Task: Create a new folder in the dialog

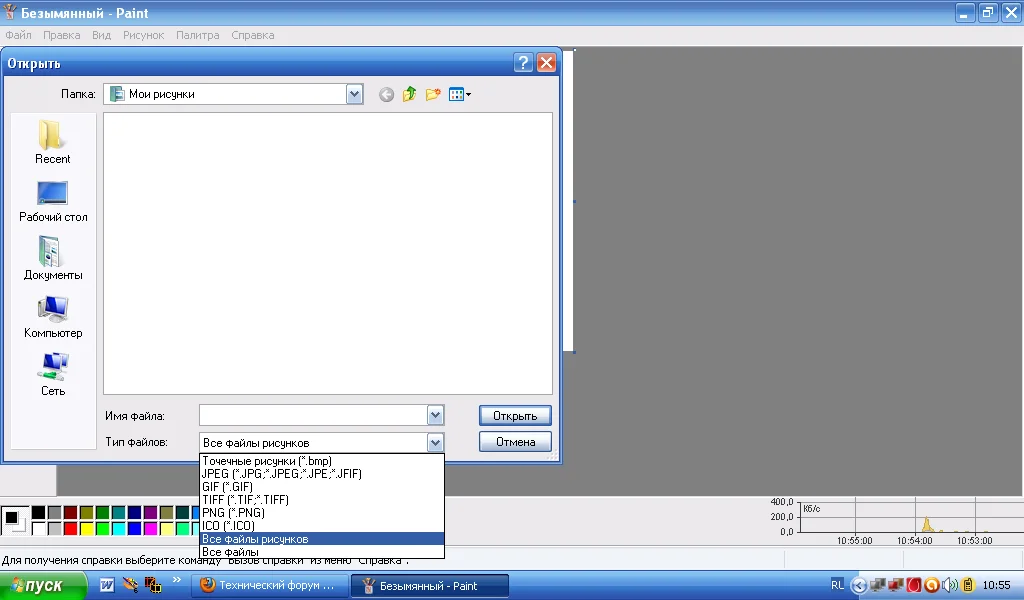Action: coord(432,95)
